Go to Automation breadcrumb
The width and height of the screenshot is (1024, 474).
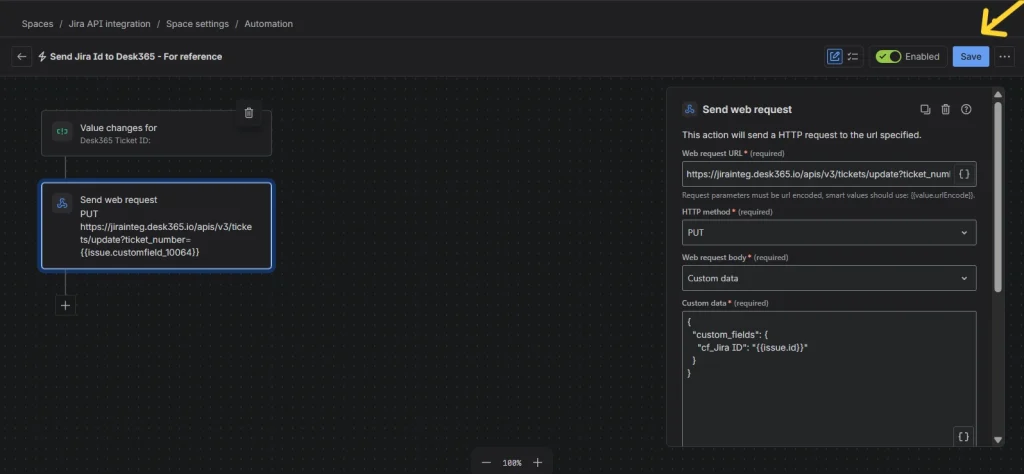point(268,24)
